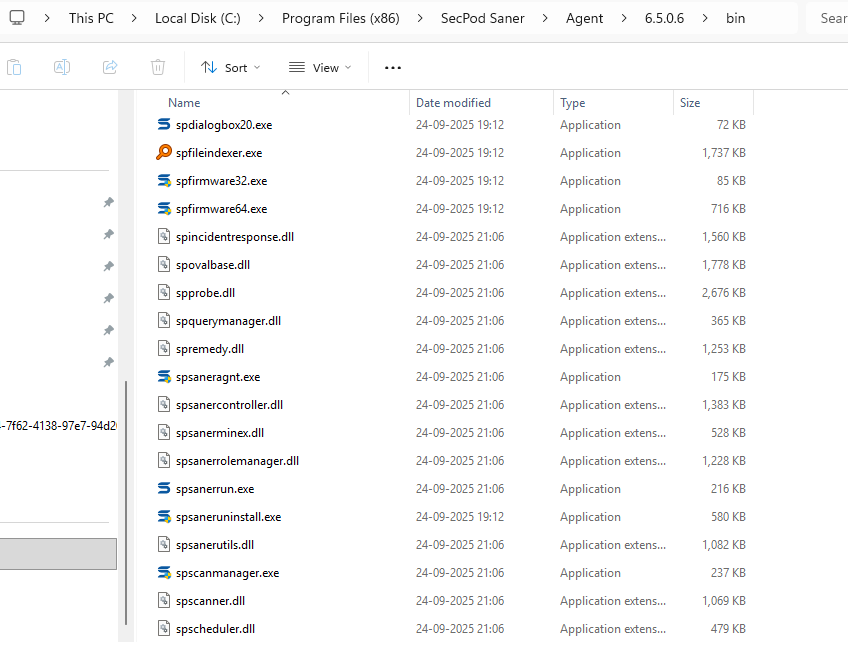This screenshot has width=848, height=661.
Task: Select the highlighted item in navigation pane
Action: pos(58,554)
